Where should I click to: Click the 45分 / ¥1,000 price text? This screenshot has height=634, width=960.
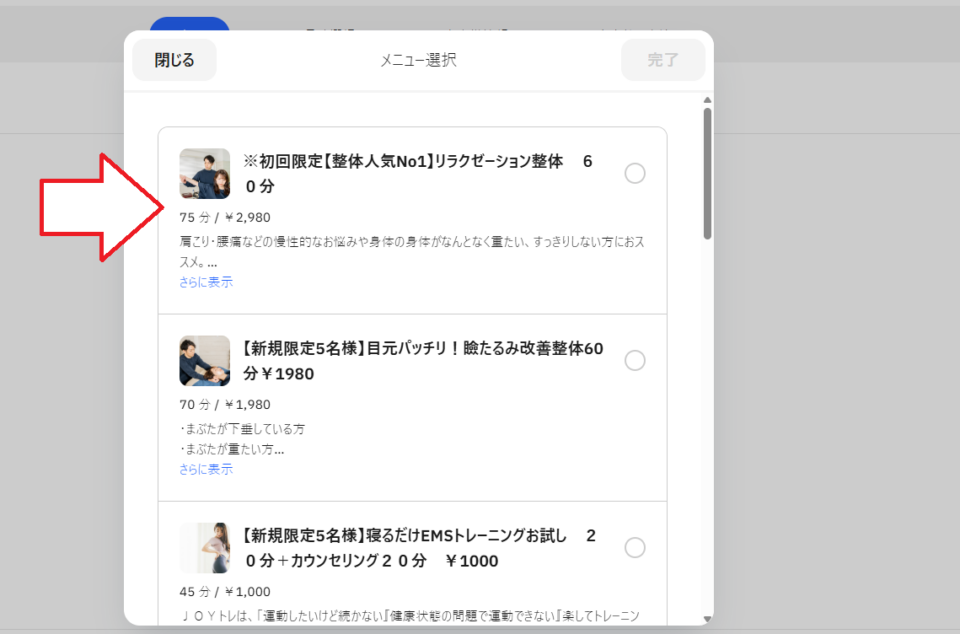point(225,591)
